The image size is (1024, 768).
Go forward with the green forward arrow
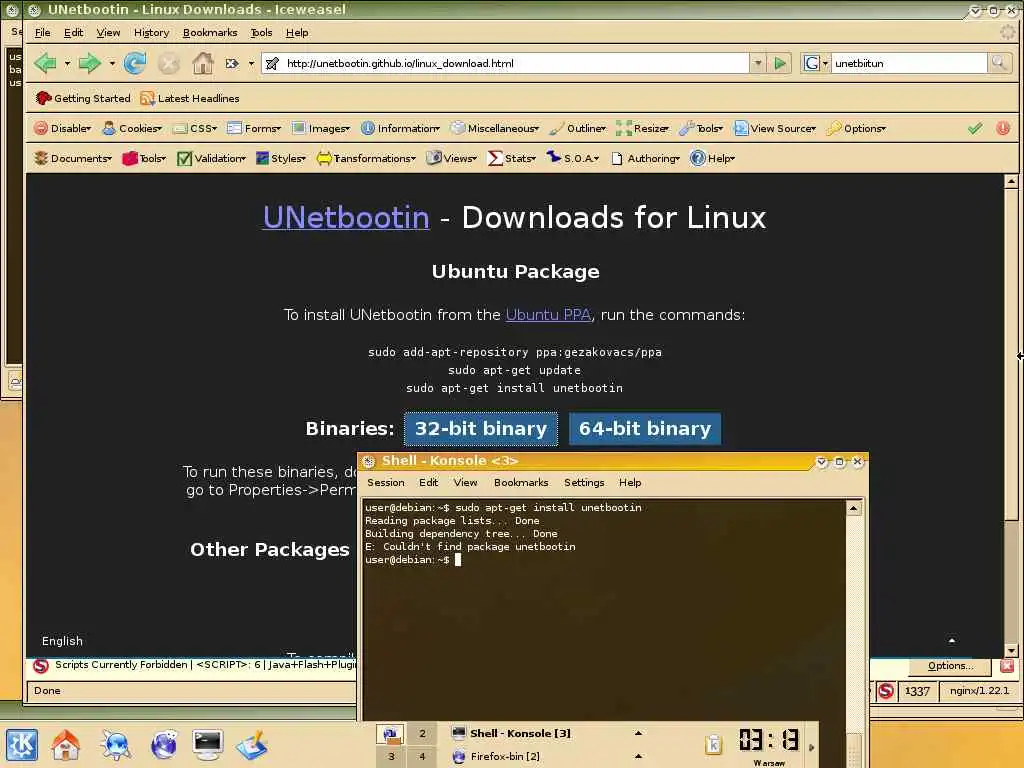coord(89,63)
